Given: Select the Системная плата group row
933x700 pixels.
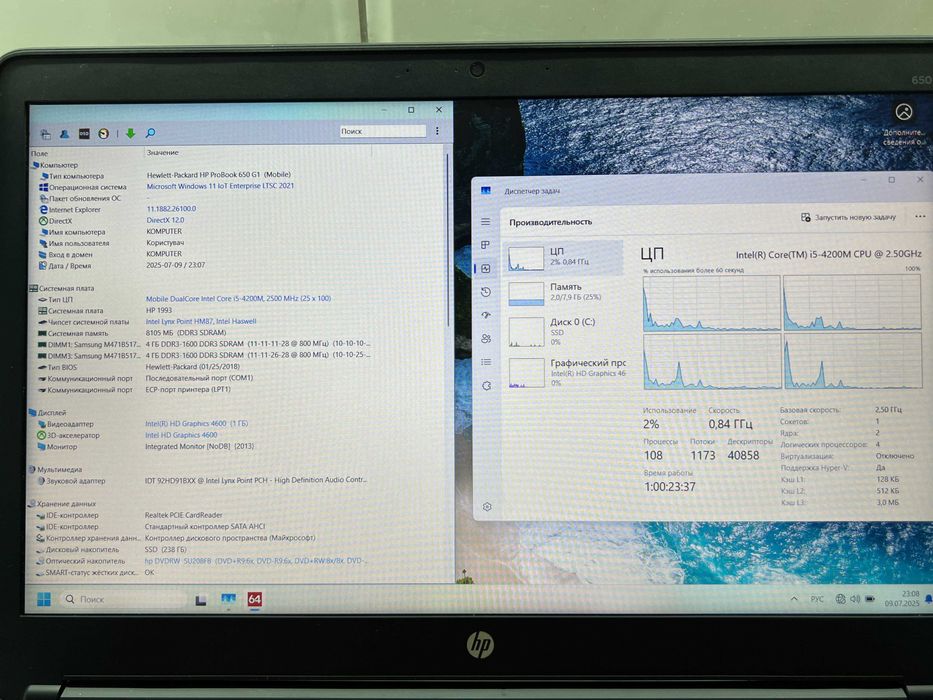Looking at the screenshot, I should tap(62, 288).
